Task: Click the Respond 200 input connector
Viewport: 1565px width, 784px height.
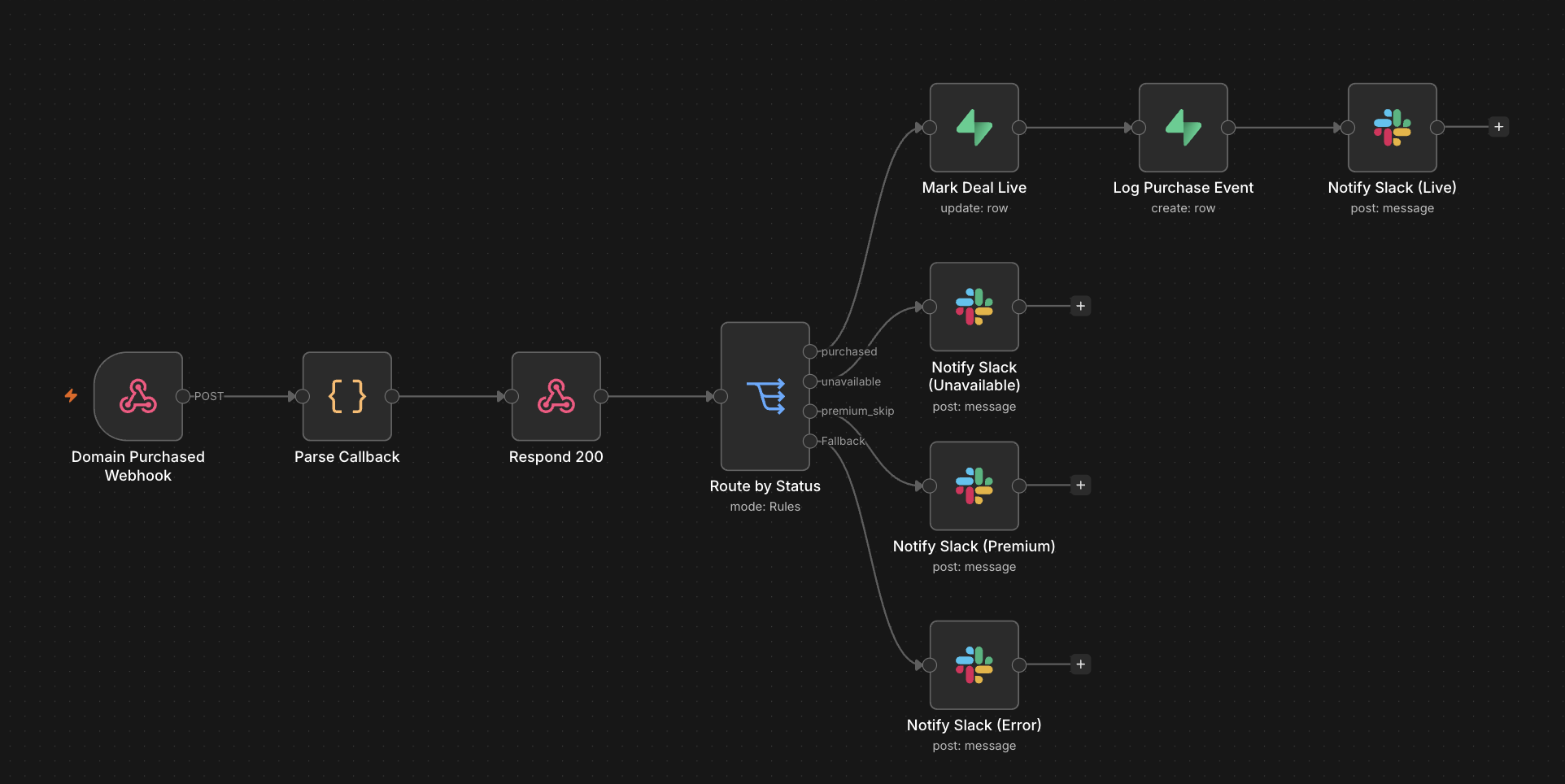Action: (x=512, y=396)
